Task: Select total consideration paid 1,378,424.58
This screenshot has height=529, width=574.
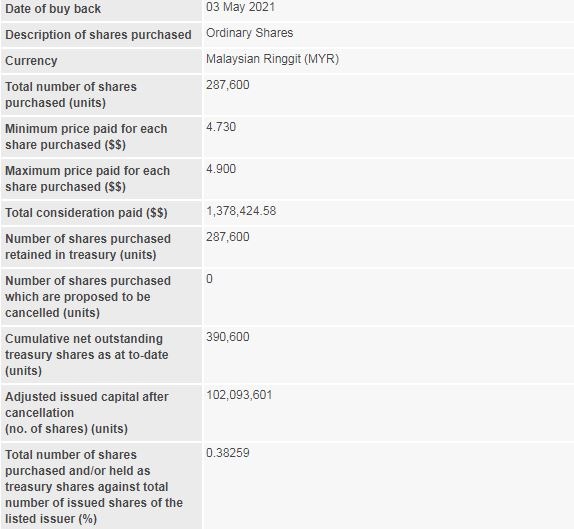Action: click(241, 211)
